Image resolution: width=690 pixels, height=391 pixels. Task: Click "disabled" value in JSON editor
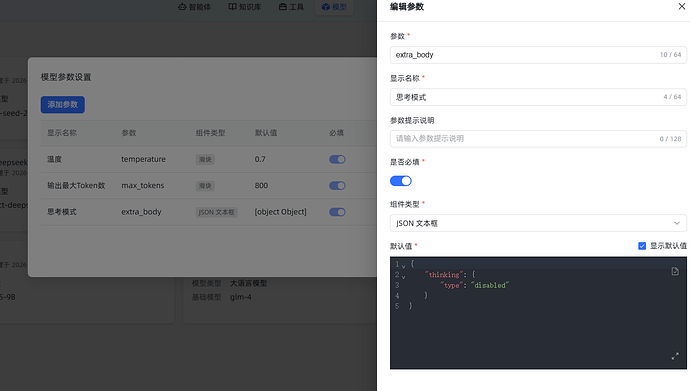490,285
